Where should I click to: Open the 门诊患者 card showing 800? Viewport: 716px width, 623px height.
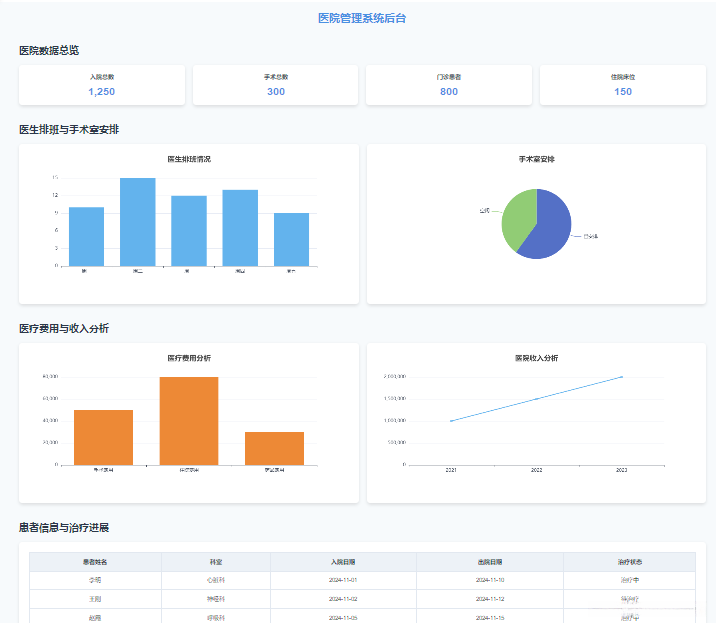click(x=449, y=85)
